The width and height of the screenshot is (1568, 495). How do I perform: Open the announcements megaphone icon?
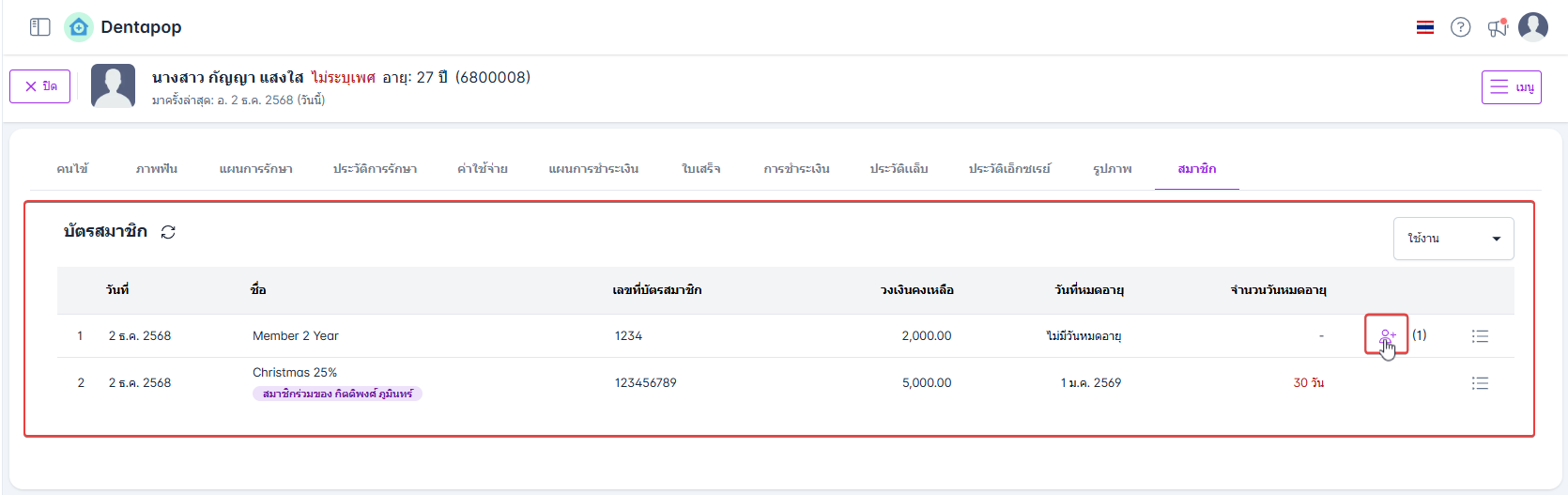tap(1497, 27)
